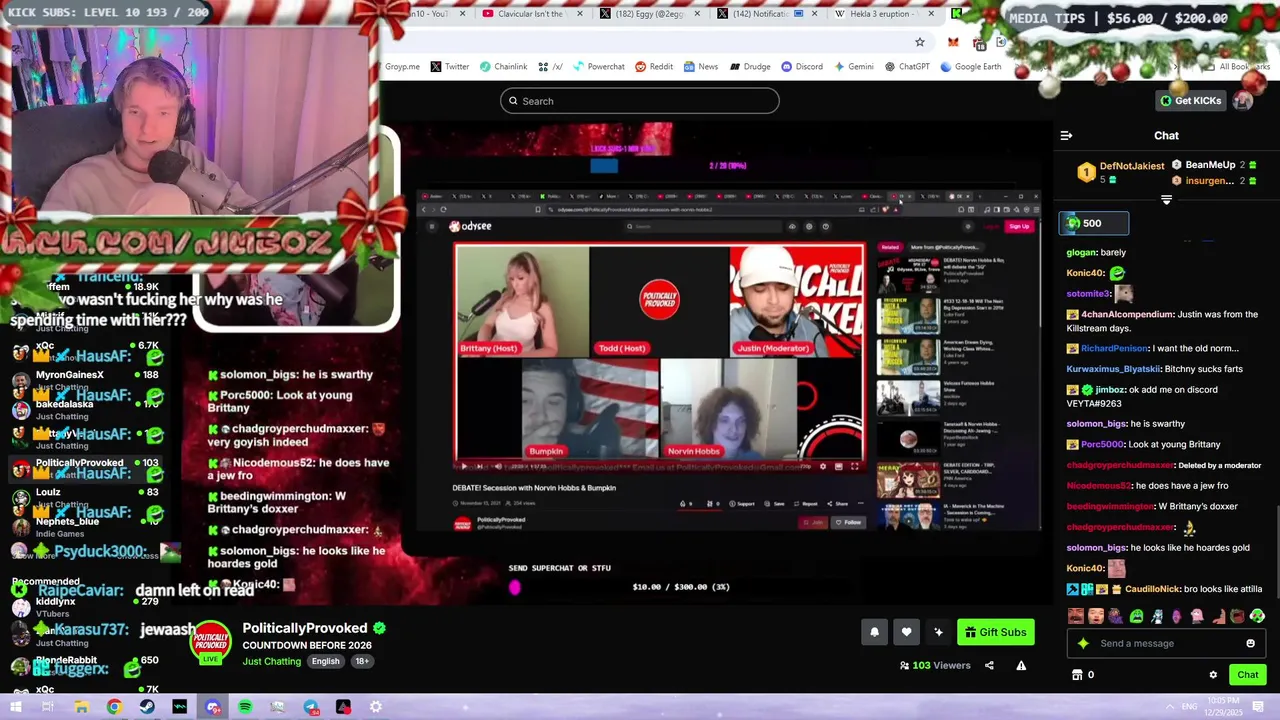Click the shop icon showing 0 below chat

(1083, 675)
